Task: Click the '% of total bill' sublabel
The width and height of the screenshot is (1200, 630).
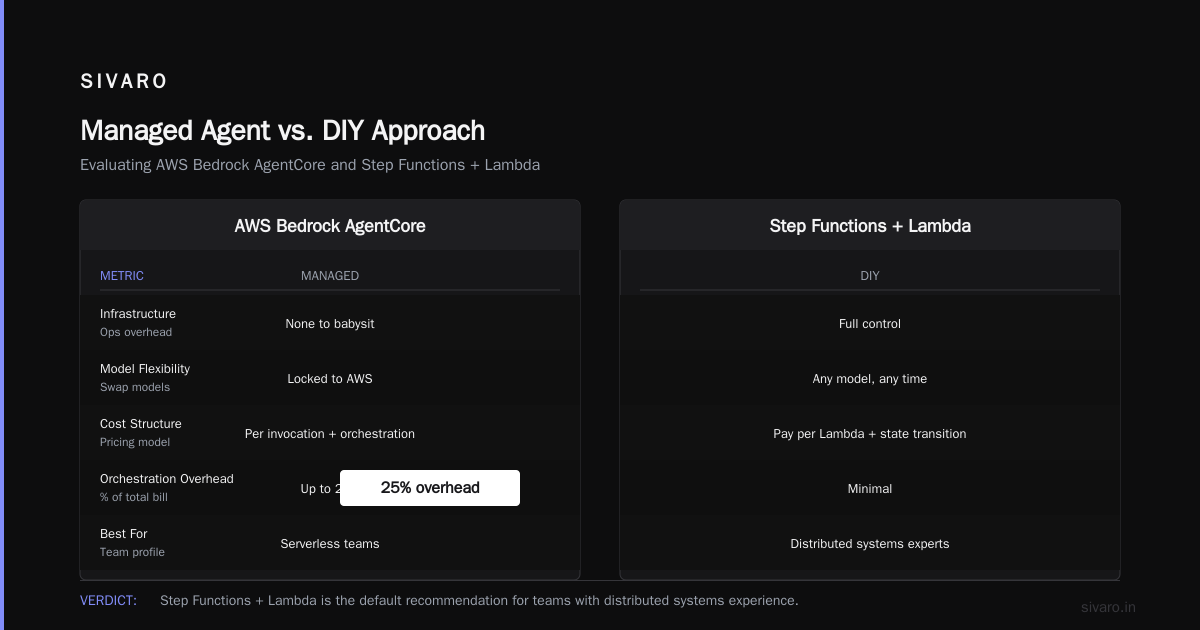Action: tap(136, 497)
